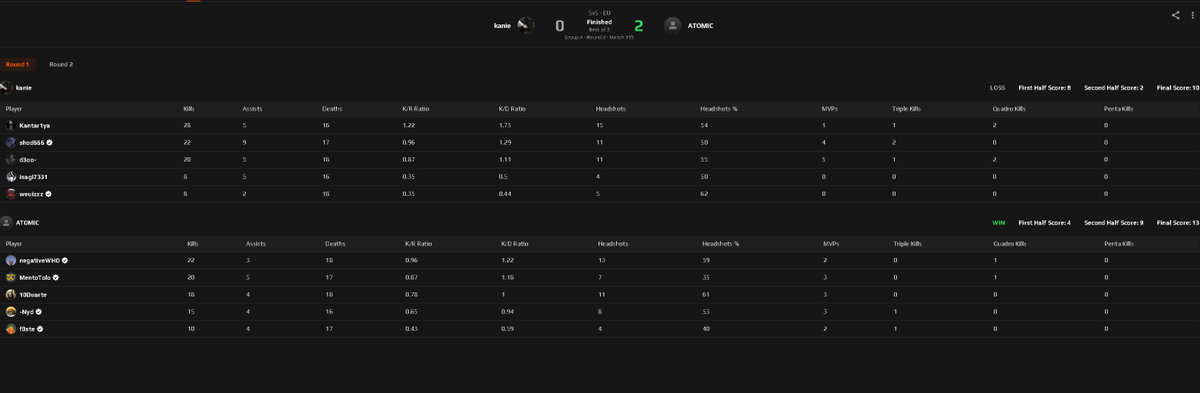This screenshot has width=1200, height=393.
Task: Click ATOMIC team avatar in match header
Action: click(673, 25)
